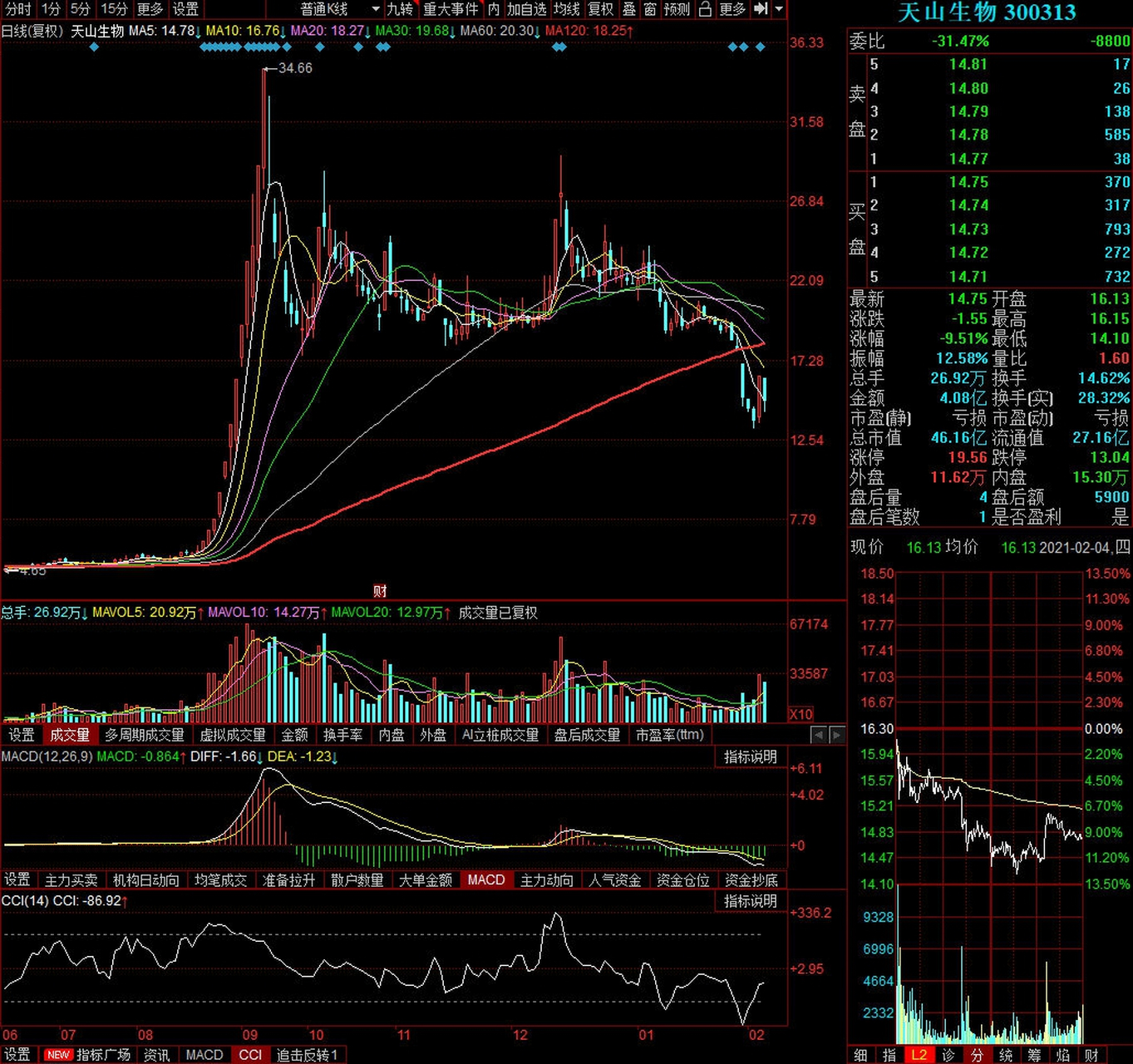
Task: Select 大单金额 indicator tab
Action: click(425, 879)
